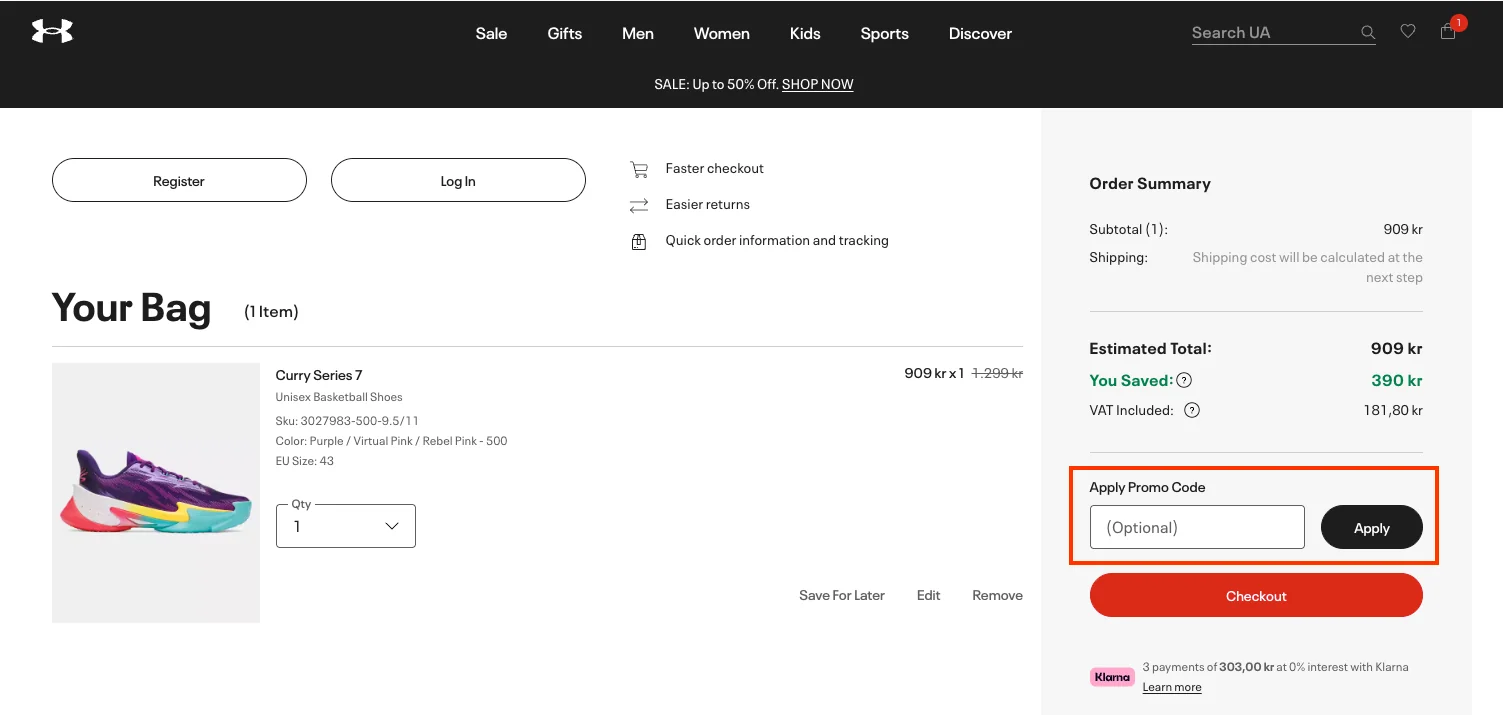The image size is (1503, 715).
Task: Focus the promo code input field
Action: (1196, 527)
